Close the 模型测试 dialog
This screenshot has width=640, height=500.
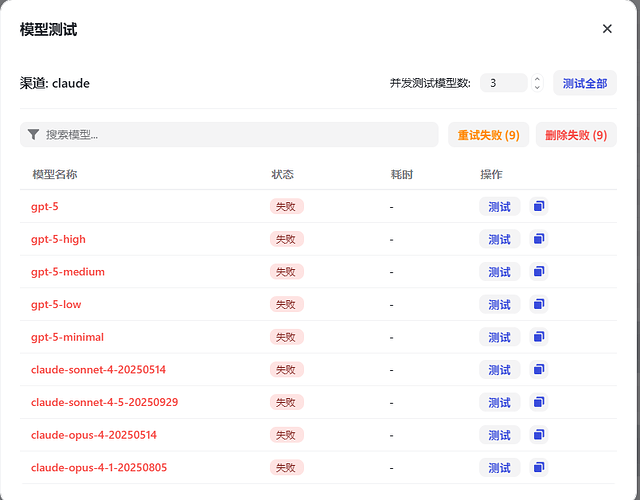[607, 29]
